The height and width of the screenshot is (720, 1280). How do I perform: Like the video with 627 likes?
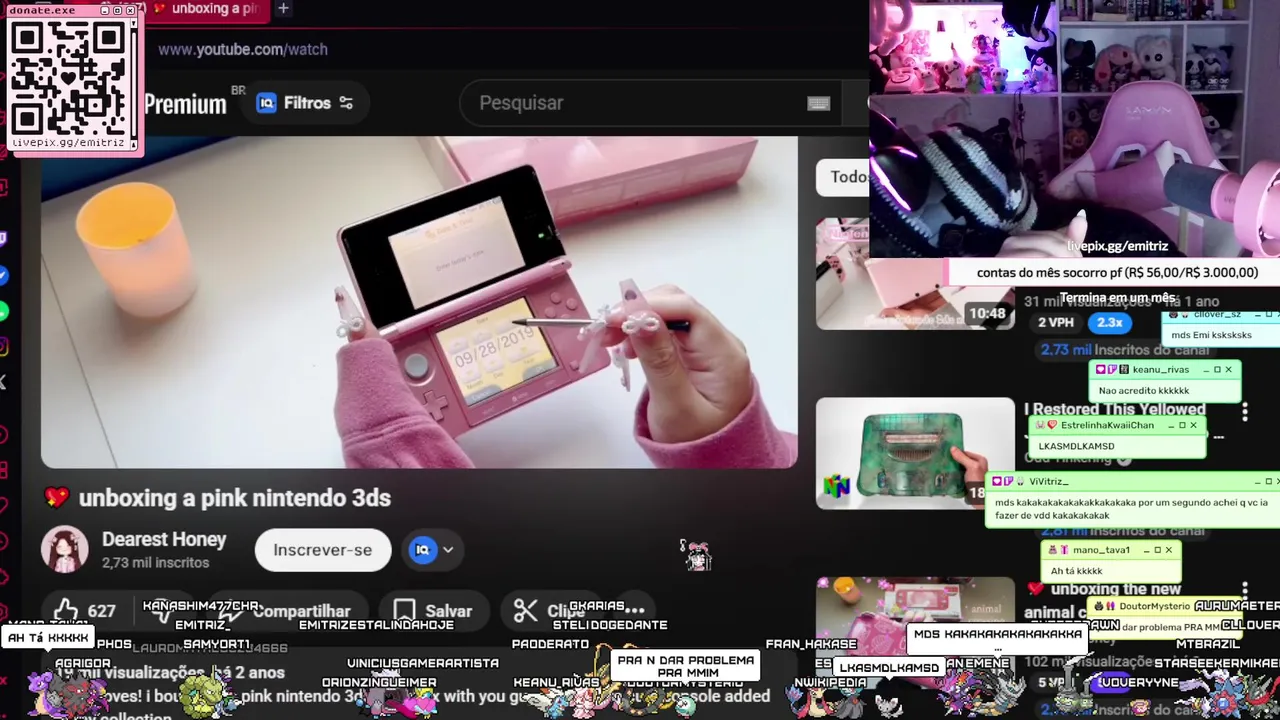pos(84,611)
